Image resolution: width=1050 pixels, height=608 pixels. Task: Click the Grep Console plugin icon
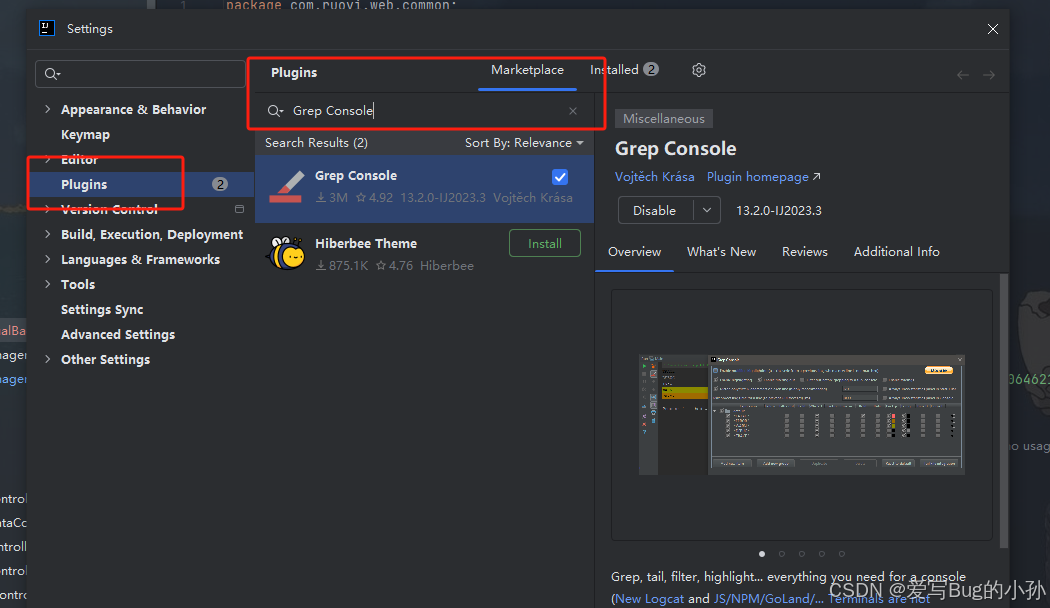[x=286, y=187]
